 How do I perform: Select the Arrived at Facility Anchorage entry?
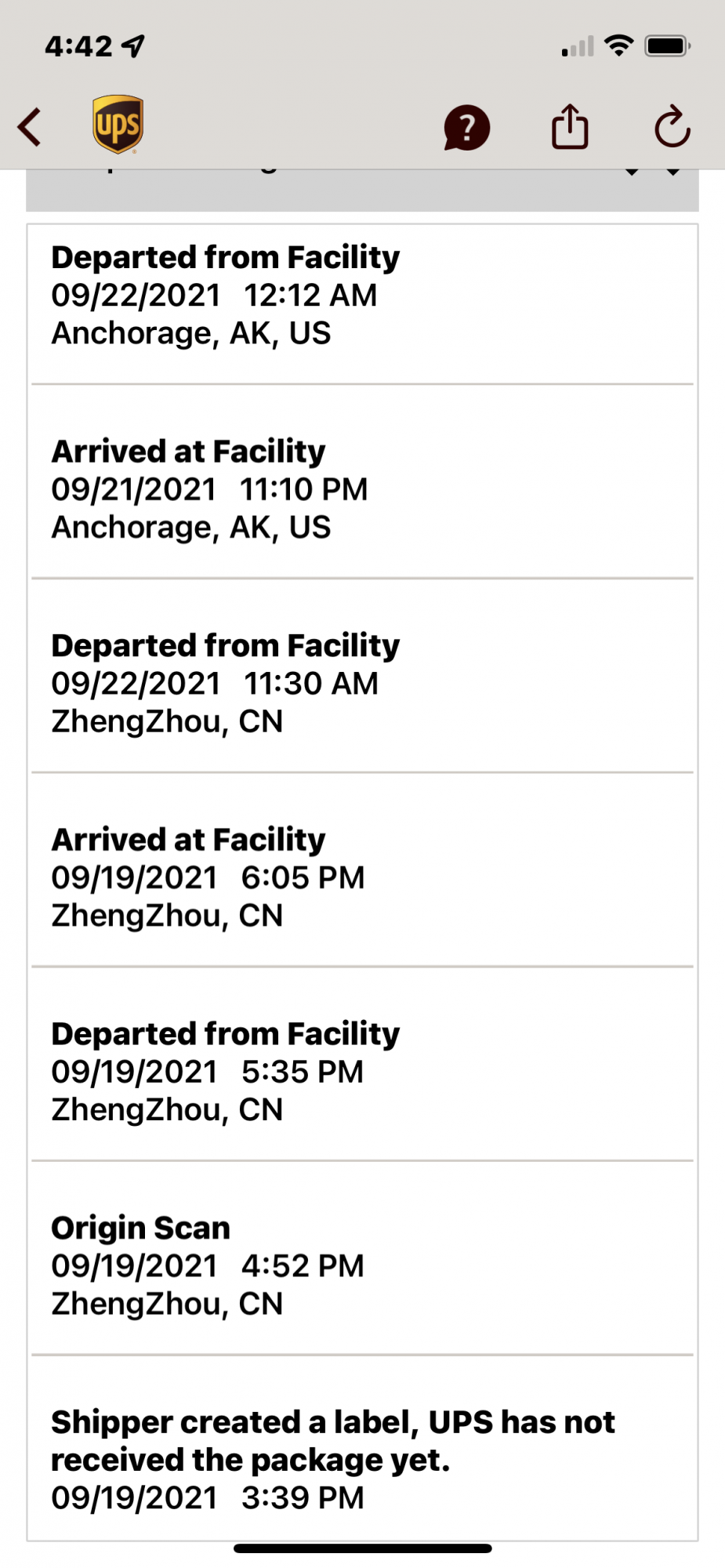pyautogui.click(x=362, y=489)
